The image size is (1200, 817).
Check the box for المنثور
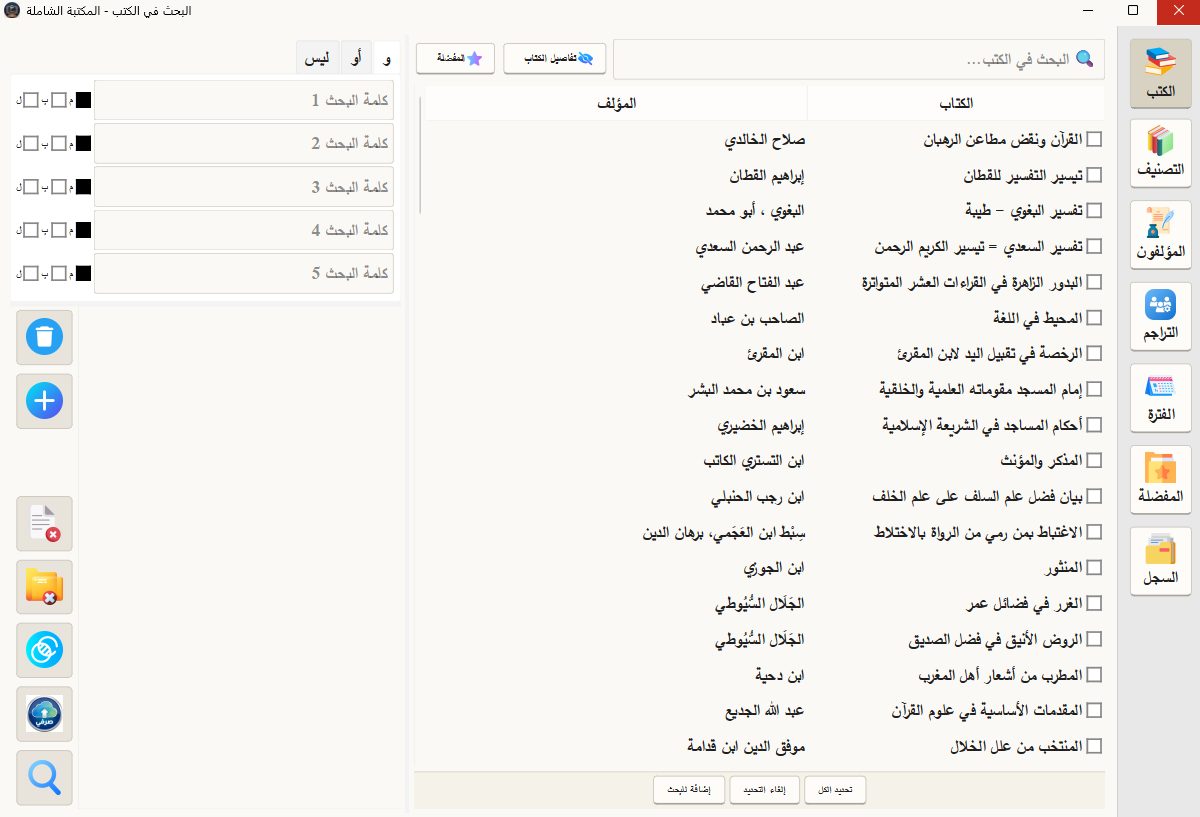[x=1094, y=567]
